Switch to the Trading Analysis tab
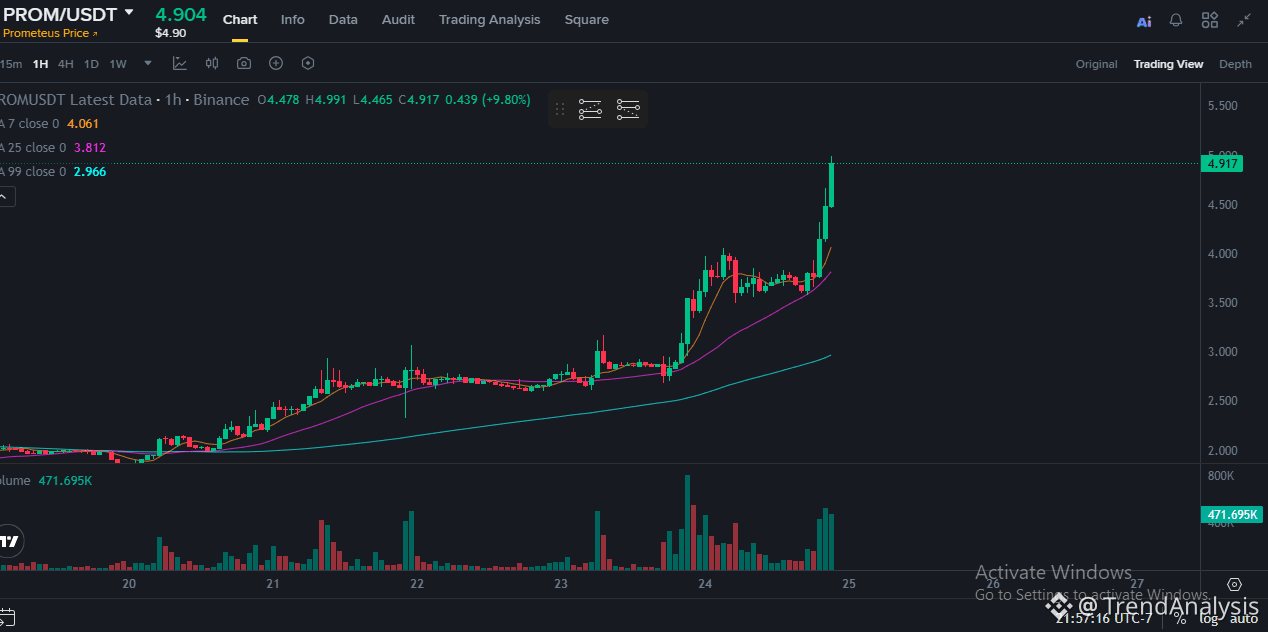 (489, 20)
